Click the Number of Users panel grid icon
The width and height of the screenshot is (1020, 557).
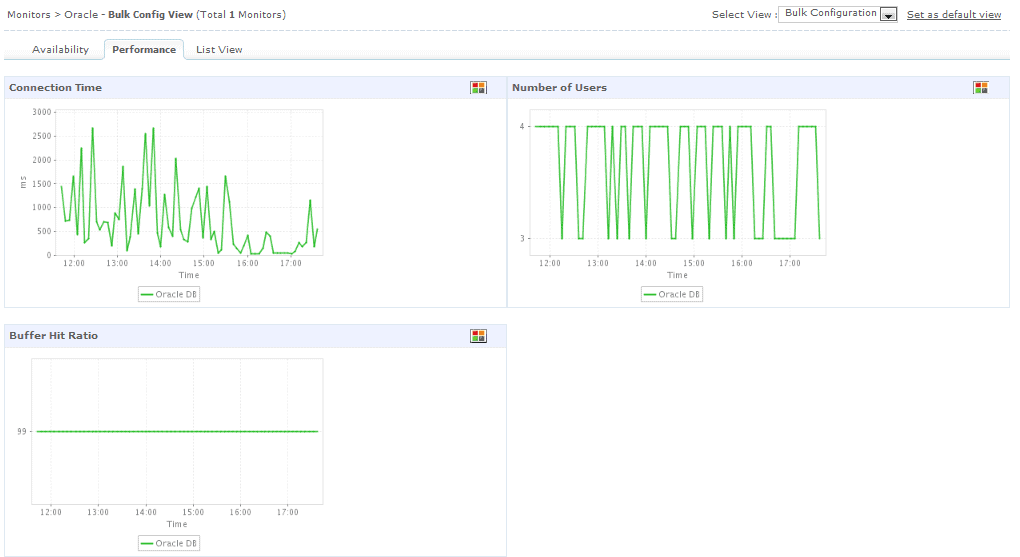980,88
